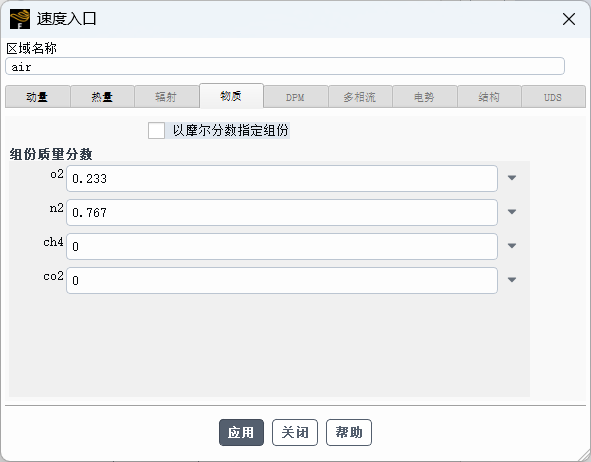This screenshot has width=591, height=462.
Task: Open the DPM tab
Action: 296,97
